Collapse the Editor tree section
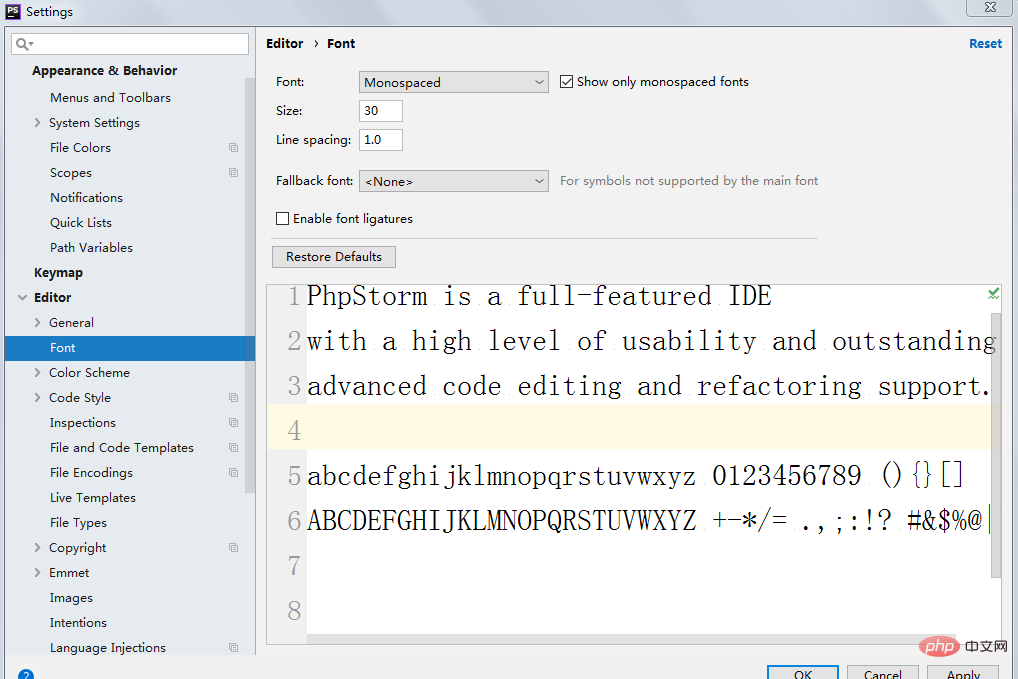Viewport: 1018px width, 679px height. click(x=23, y=297)
